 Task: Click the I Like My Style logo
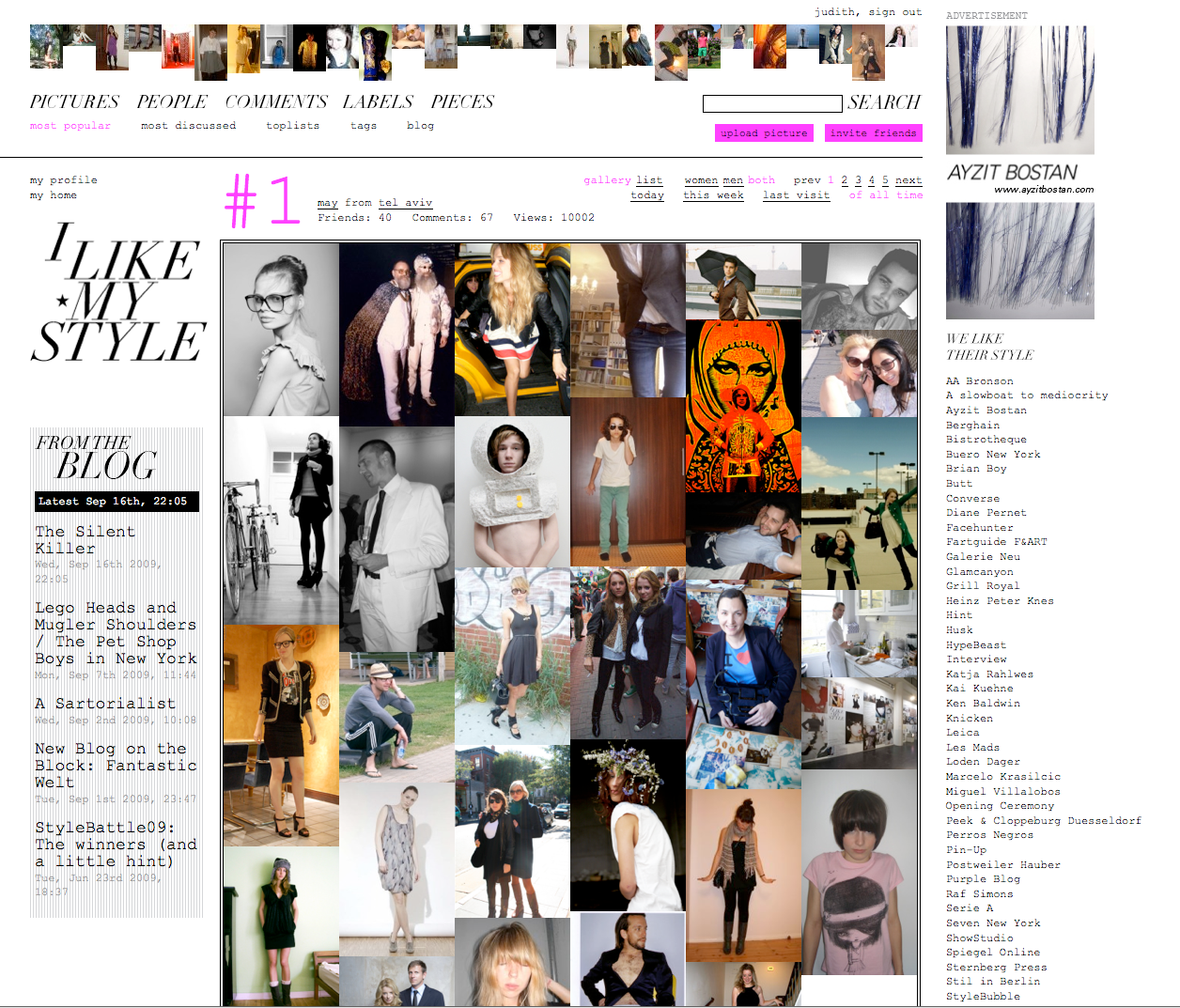point(118,293)
